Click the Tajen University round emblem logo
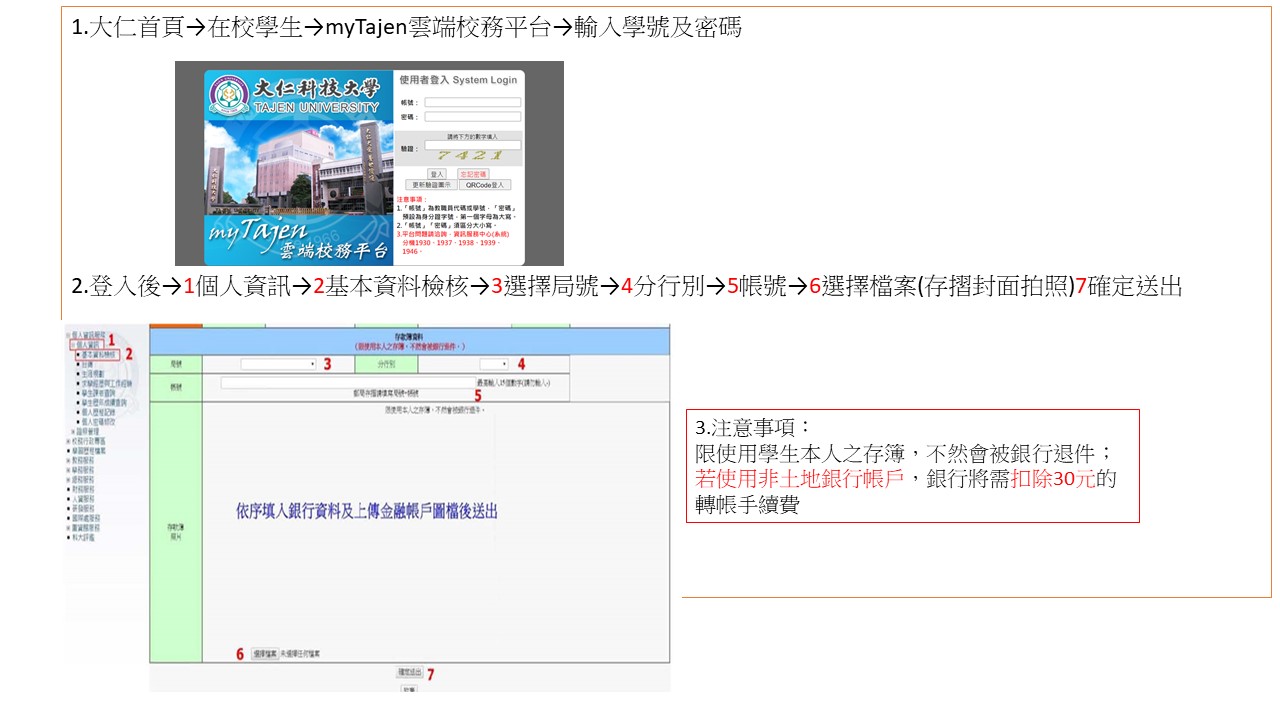 pos(229,95)
